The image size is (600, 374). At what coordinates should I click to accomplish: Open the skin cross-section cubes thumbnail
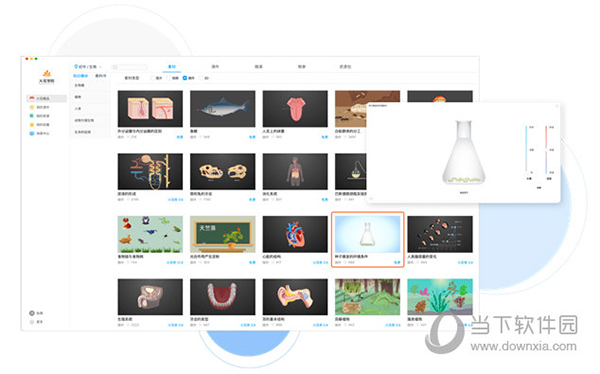[x=150, y=109]
